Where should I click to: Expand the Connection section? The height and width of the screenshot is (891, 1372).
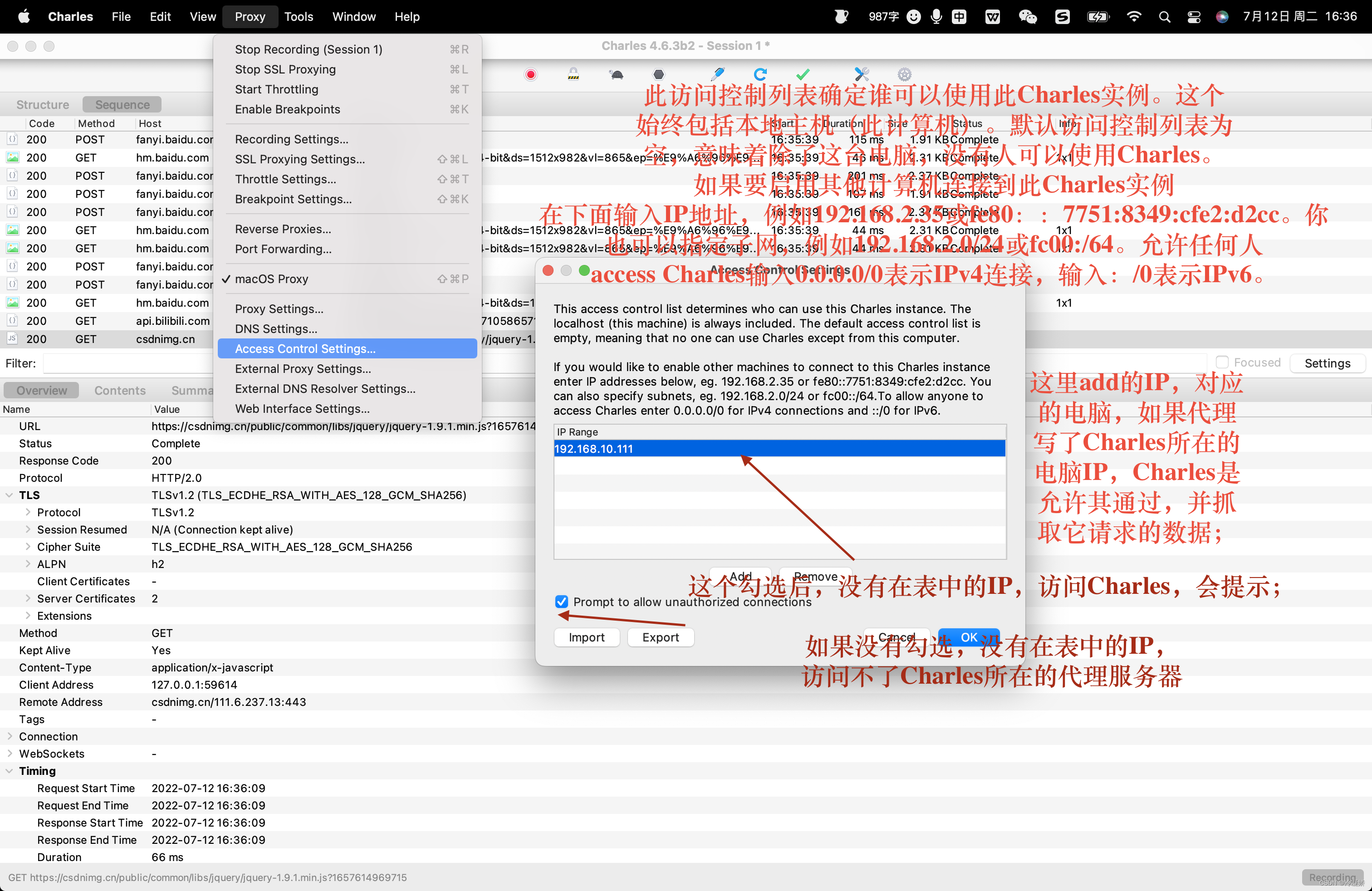[x=9, y=736]
